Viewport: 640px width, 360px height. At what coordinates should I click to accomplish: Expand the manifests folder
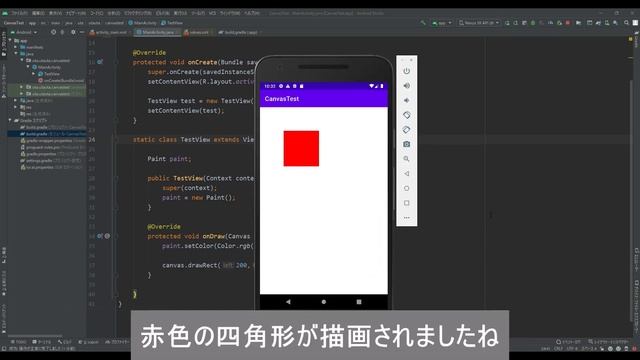[16, 47]
